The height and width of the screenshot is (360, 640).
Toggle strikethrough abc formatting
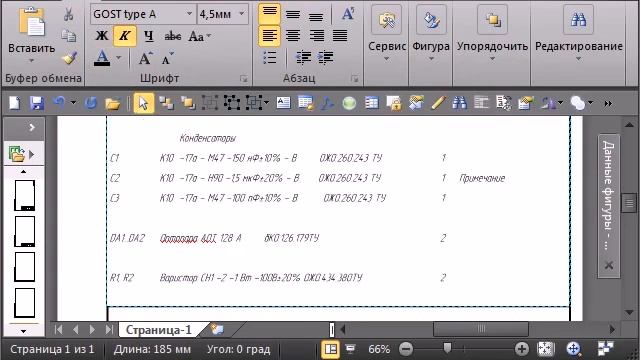tap(173, 36)
